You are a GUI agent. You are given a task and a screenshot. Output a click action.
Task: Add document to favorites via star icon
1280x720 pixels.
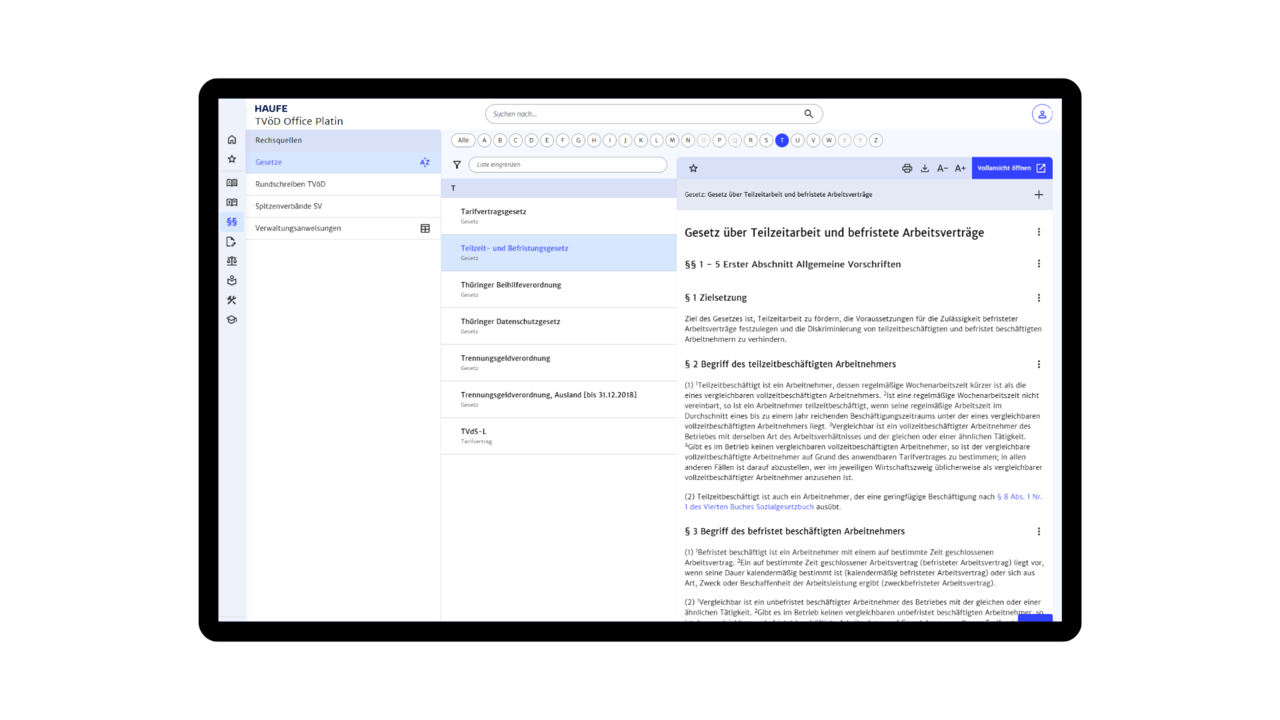(693, 169)
